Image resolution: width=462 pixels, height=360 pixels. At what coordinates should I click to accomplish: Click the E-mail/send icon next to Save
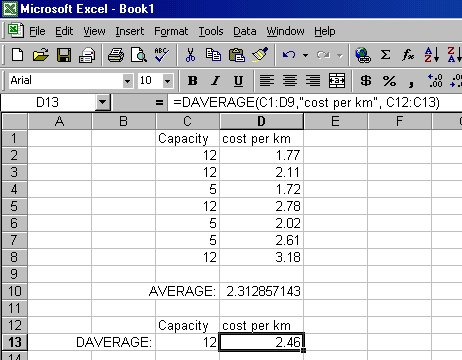[87, 54]
